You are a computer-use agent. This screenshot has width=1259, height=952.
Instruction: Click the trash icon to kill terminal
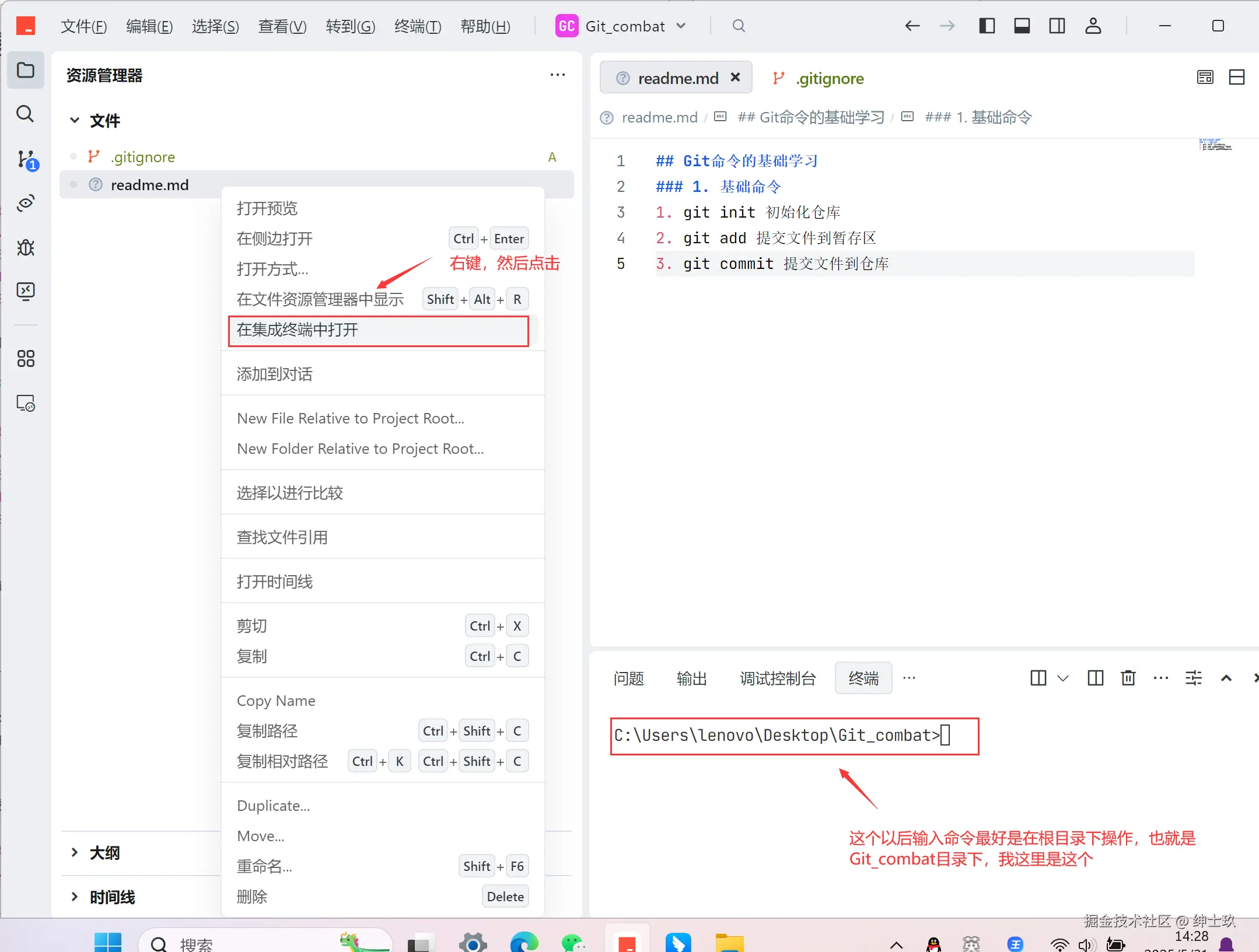1128,678
